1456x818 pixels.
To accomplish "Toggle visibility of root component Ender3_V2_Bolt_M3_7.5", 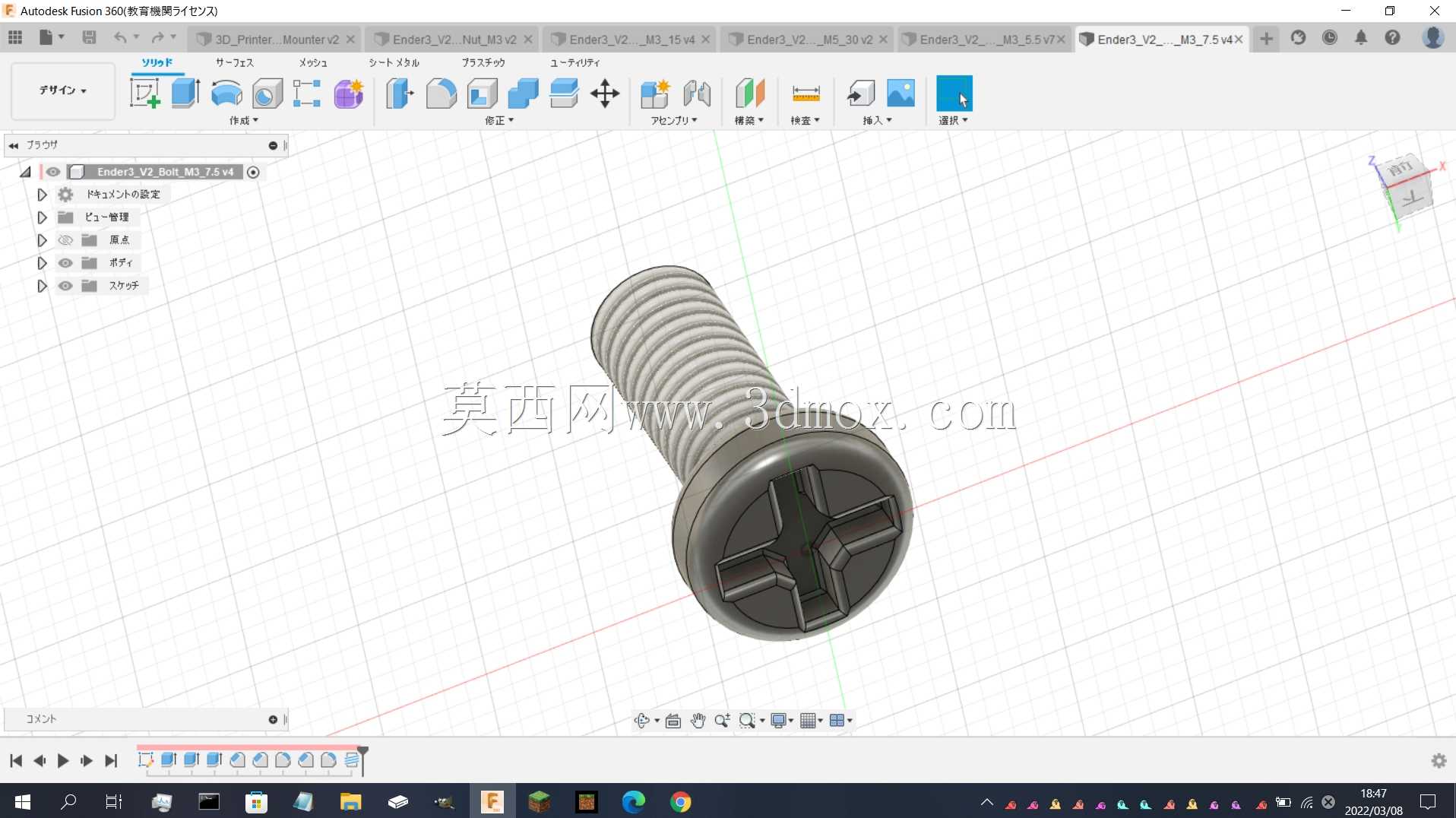I will click(52, 172).
